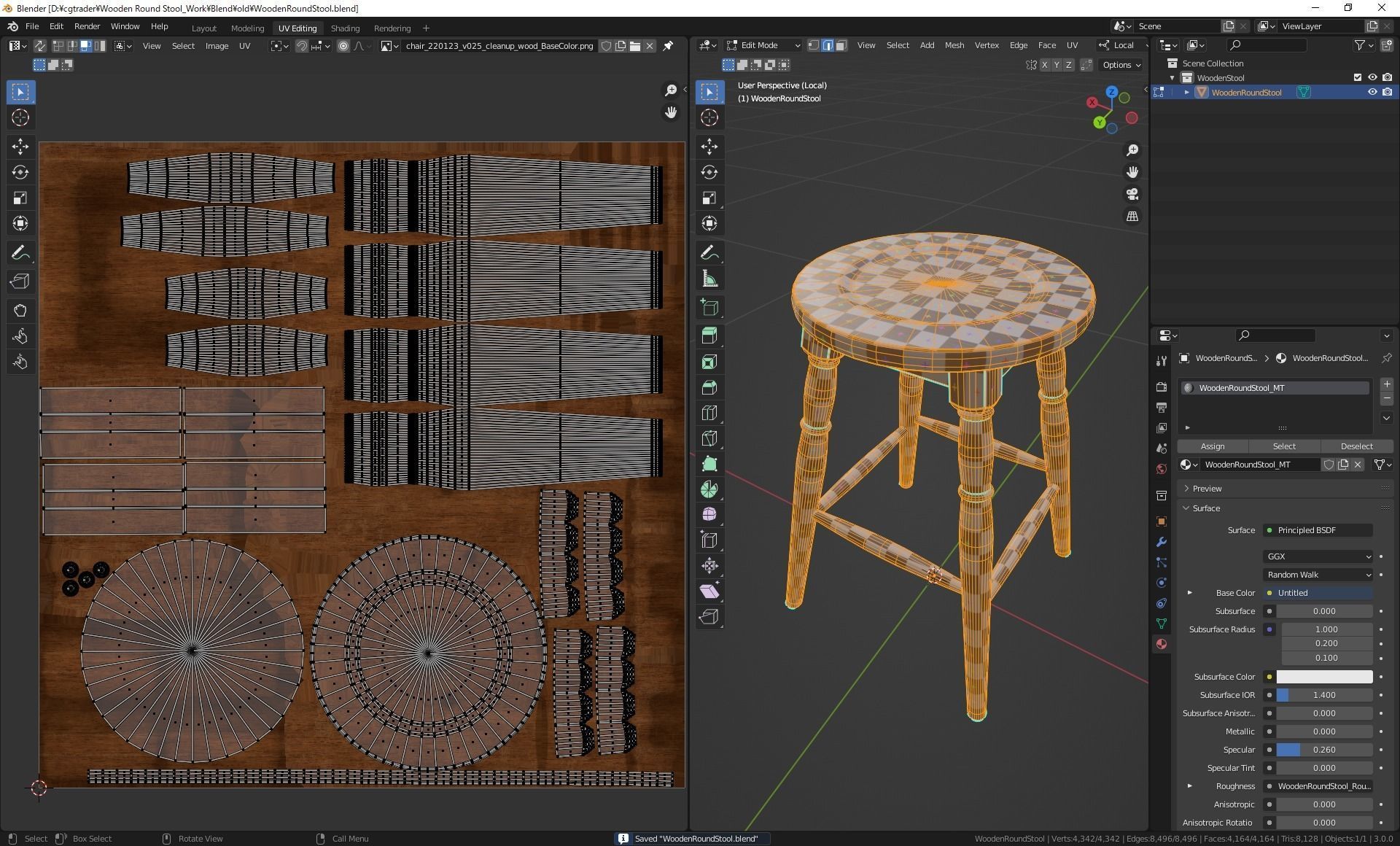Select the Shrink/Fatten tool

coord(709,566)
